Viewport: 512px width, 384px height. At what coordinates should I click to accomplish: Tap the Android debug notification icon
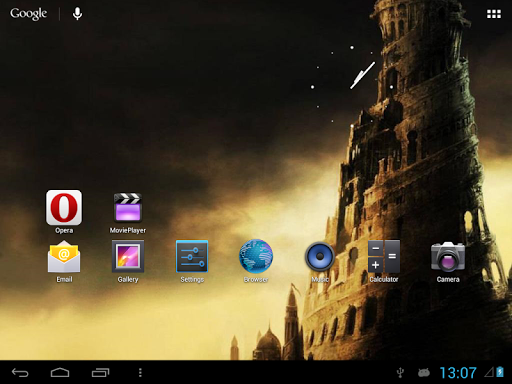tap(424, 372)
